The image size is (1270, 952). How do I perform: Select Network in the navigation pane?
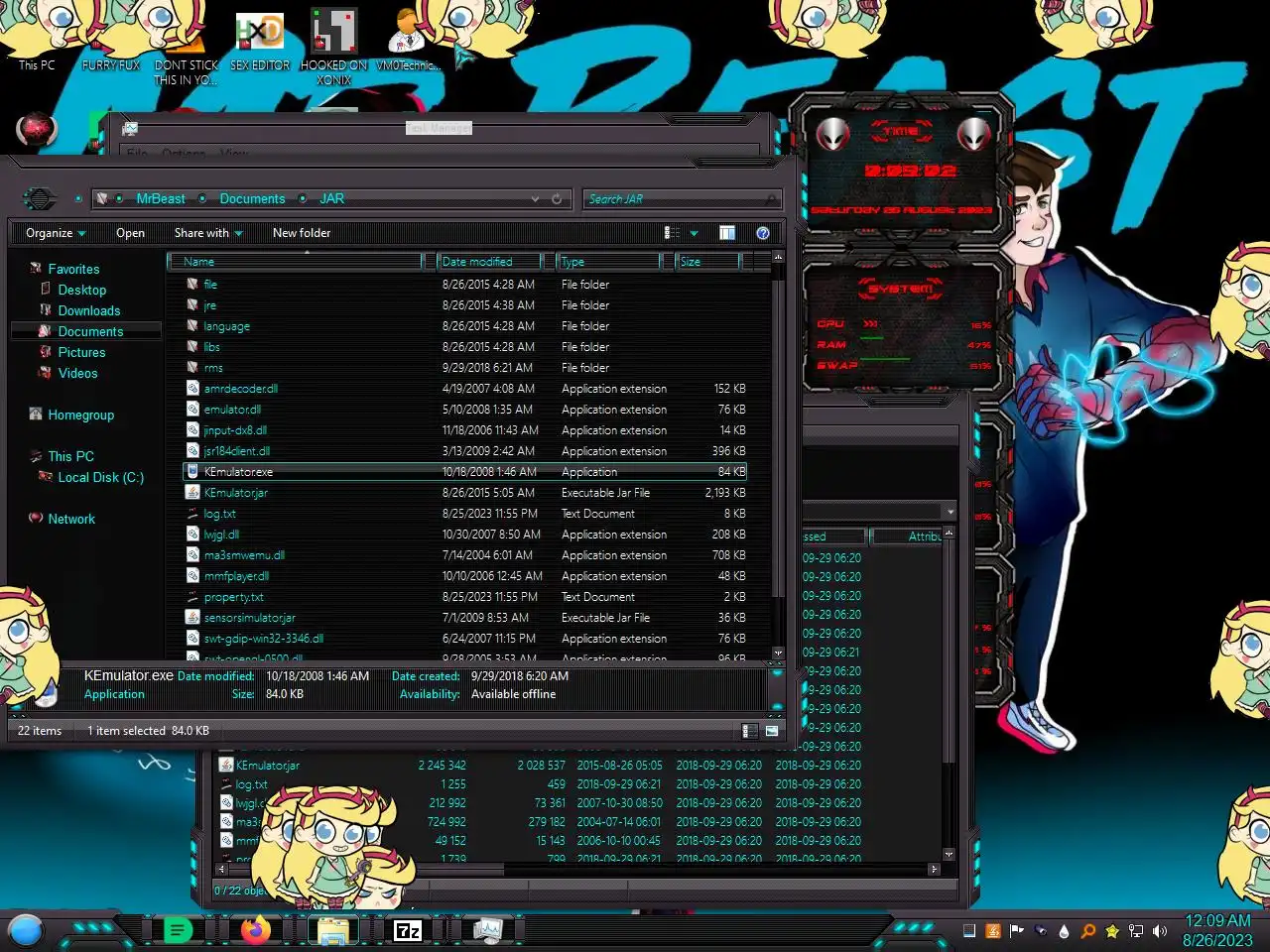pos(71,519)
